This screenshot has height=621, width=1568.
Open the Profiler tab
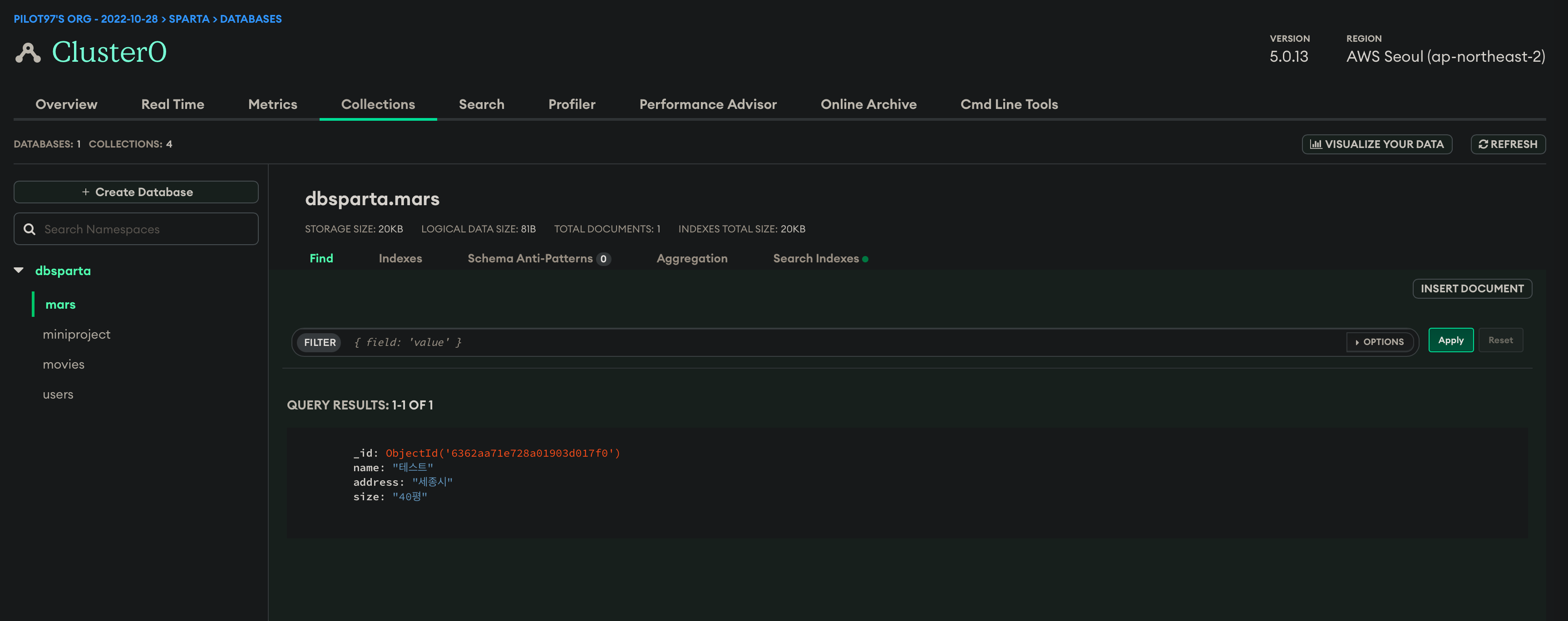point(572,104)
